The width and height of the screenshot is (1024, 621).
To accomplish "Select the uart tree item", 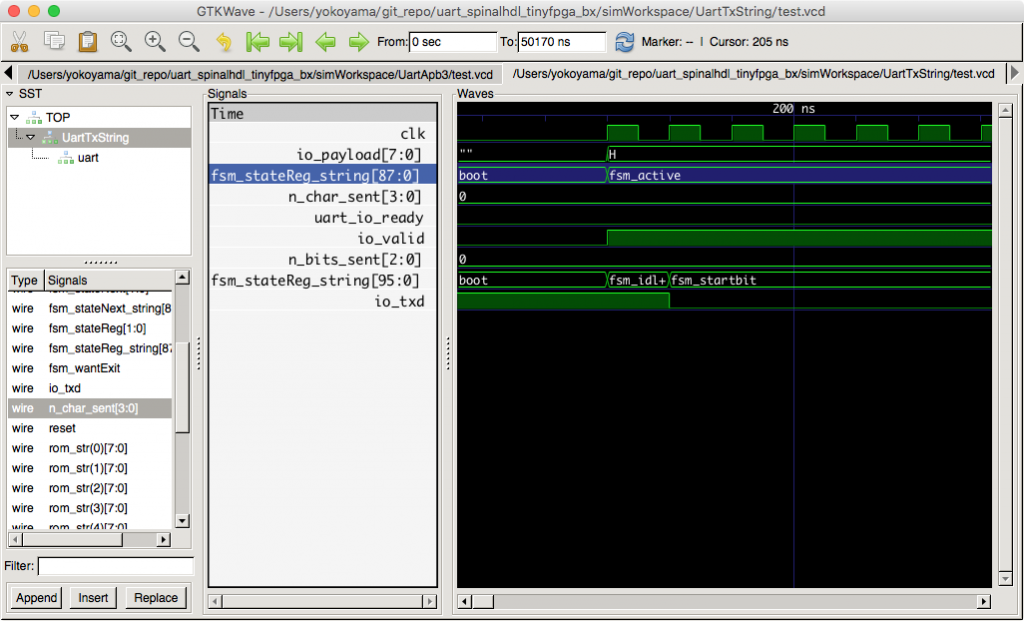I will point(88,157).
